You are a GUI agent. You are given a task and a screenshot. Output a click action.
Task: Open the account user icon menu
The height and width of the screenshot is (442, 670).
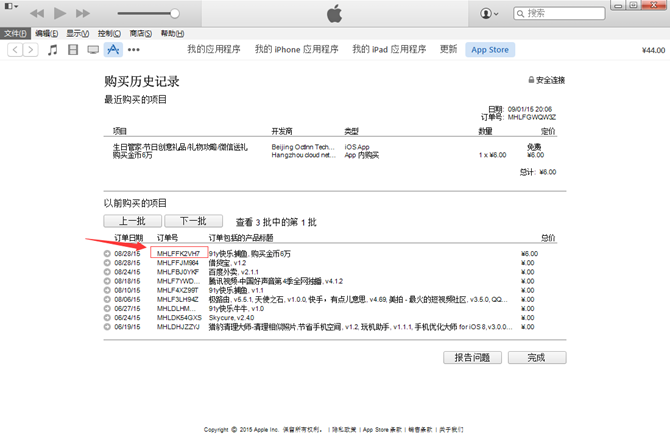(x=489, y=14)
